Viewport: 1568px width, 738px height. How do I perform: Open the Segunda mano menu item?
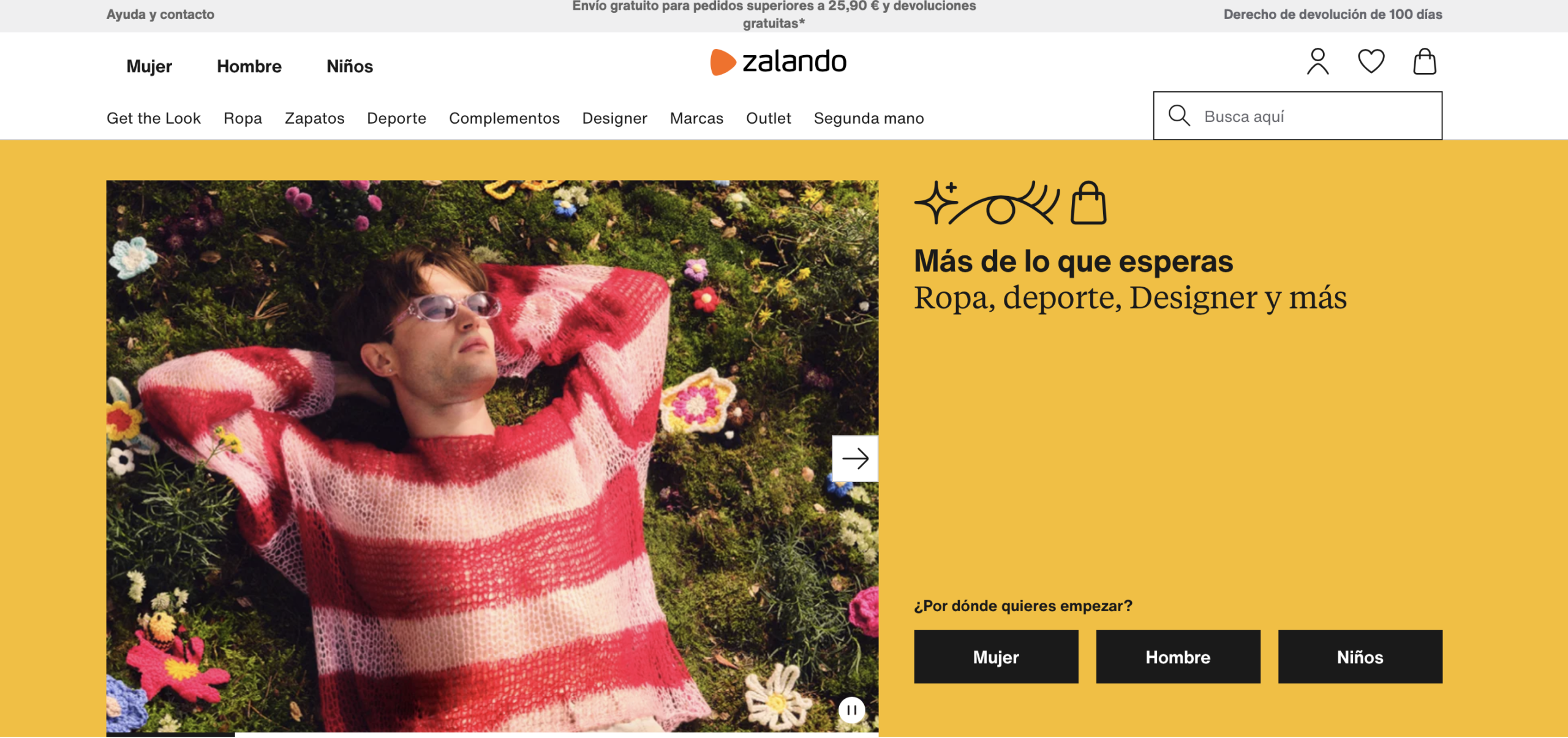coord(869,118)
